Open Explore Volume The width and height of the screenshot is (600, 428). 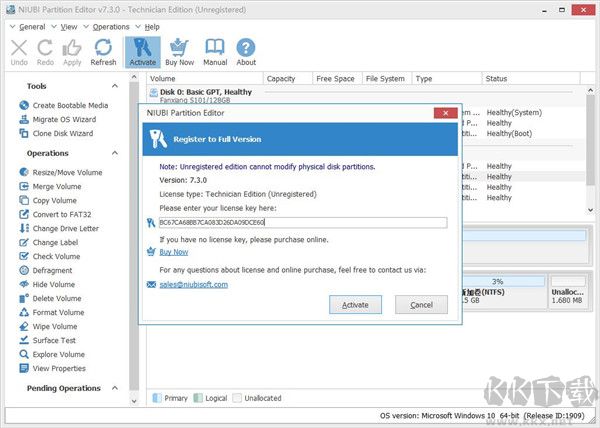coord(52,355)
